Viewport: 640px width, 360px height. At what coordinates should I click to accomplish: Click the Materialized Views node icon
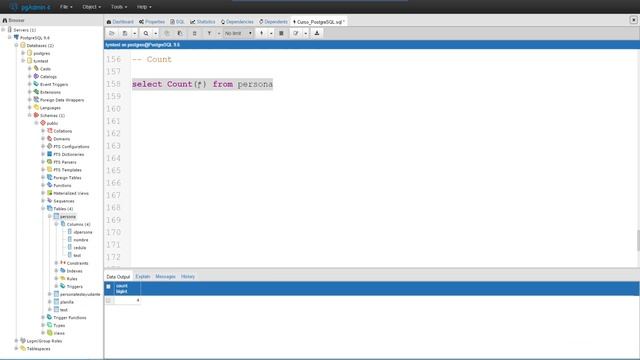pos(49,193)
